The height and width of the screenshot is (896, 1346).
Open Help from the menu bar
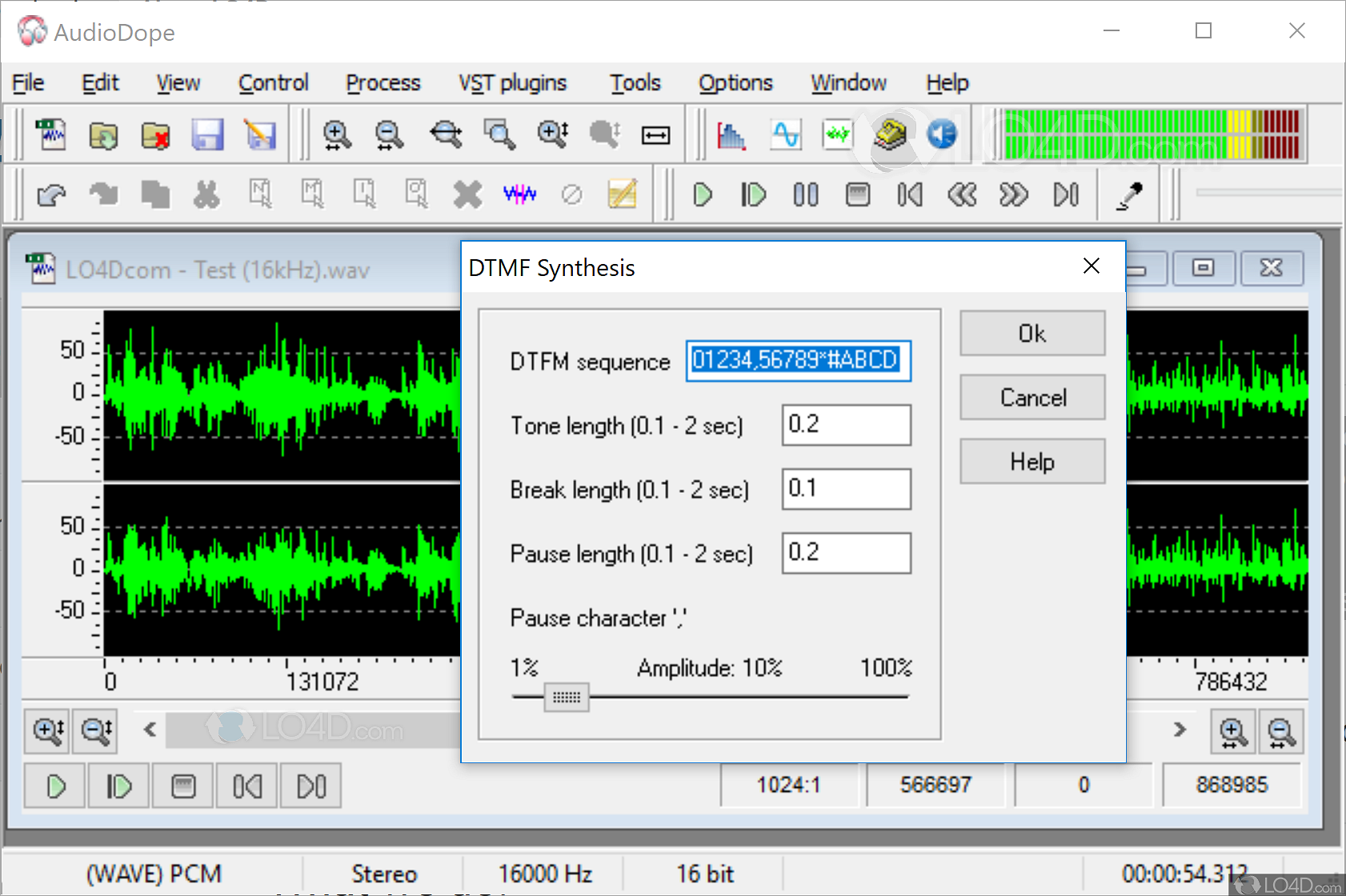(x=947, y=82)
